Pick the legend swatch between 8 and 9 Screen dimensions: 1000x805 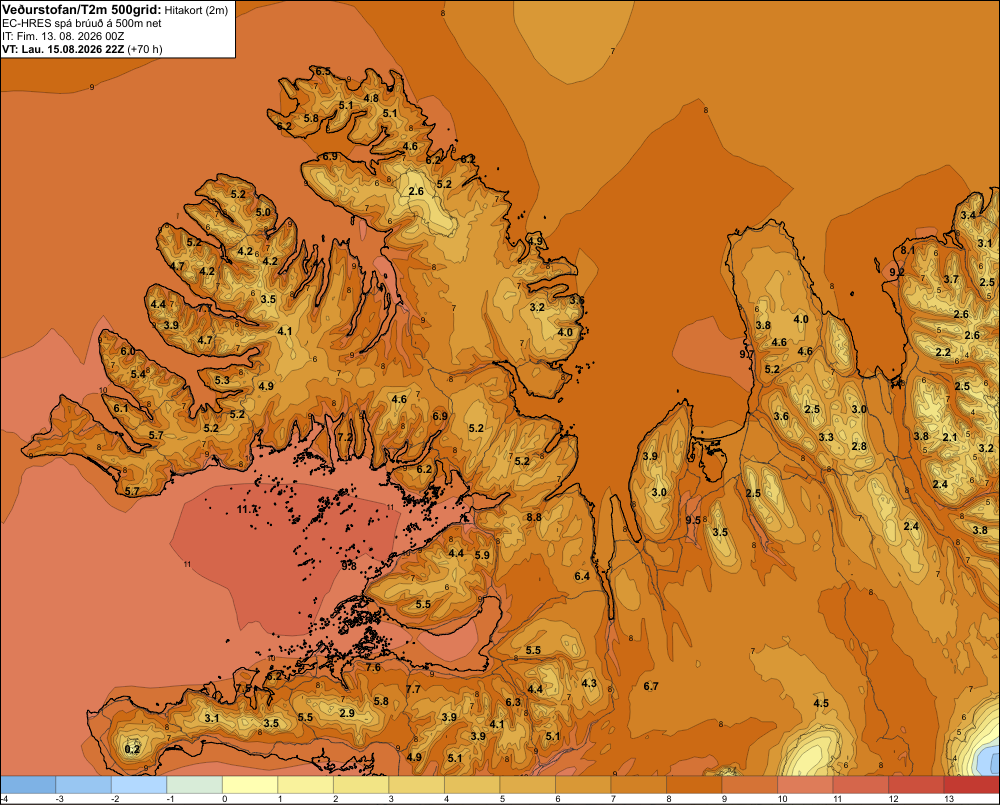(694, 785)
